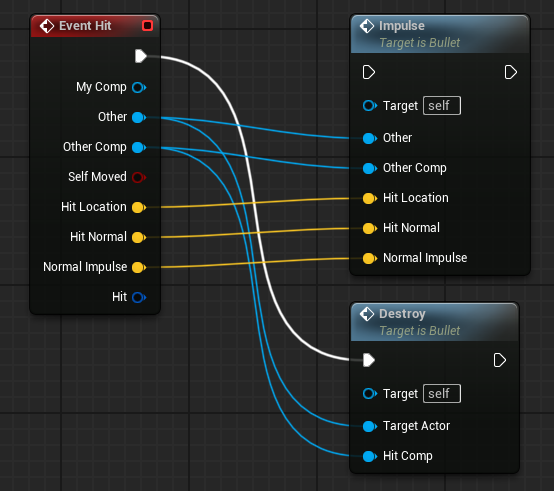The image size is (554, 491).
Task: Click the Target Actor input pin
Action: pyautogui.click(x=370, y=426)
